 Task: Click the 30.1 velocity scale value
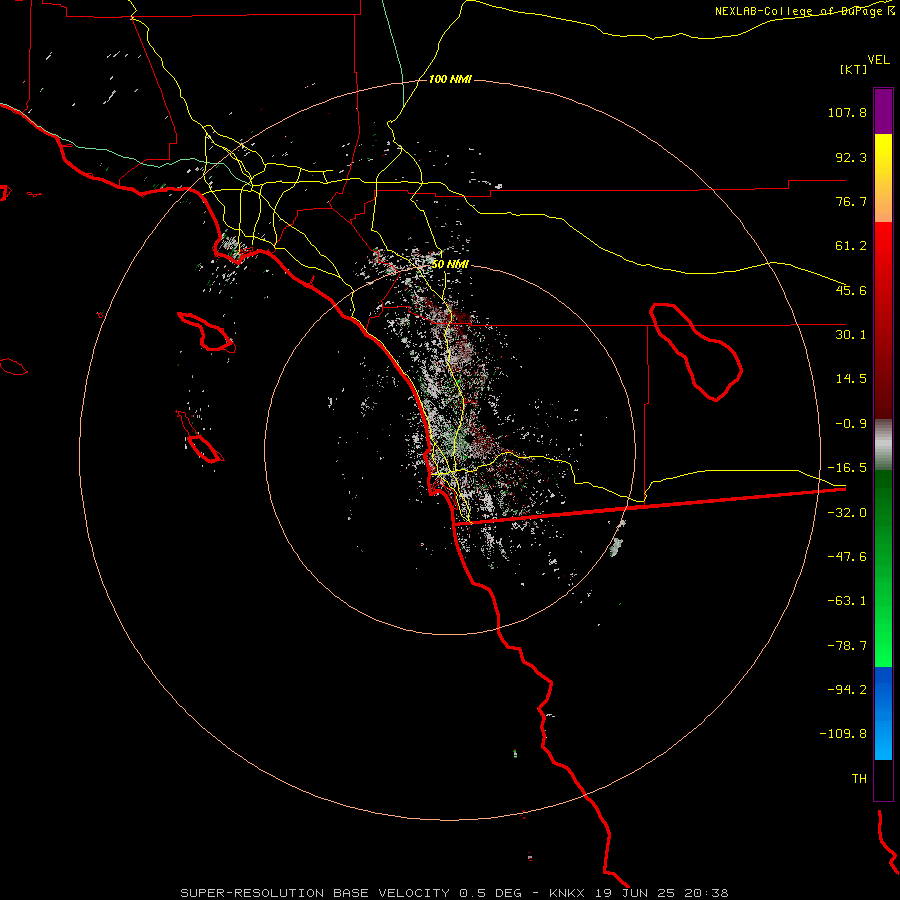(851, 335)
